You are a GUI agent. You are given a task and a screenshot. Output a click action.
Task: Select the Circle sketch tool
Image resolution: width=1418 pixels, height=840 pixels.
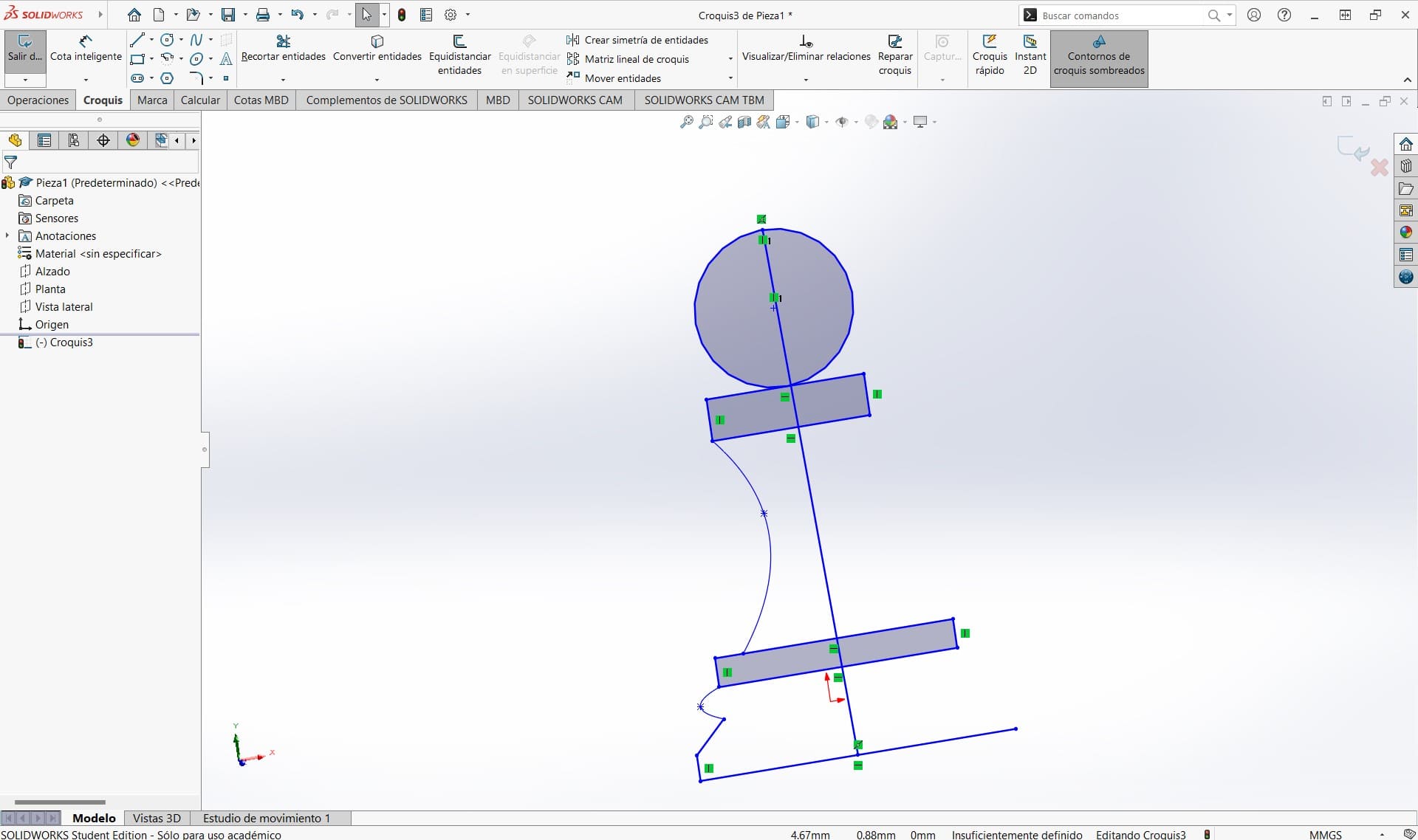pos(168,40)
